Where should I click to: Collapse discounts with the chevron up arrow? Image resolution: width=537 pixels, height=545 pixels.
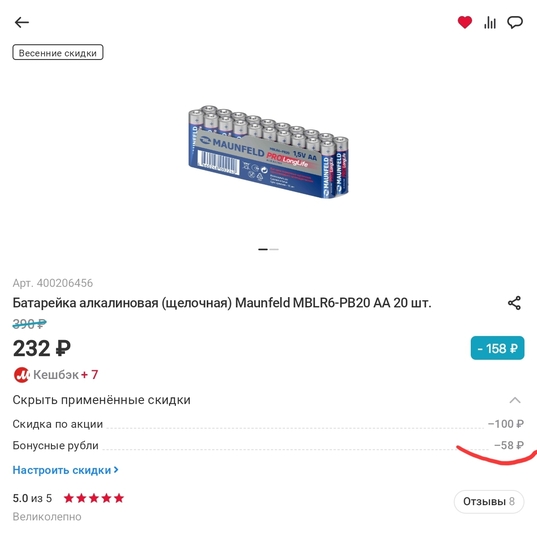[x=515, y=400]
